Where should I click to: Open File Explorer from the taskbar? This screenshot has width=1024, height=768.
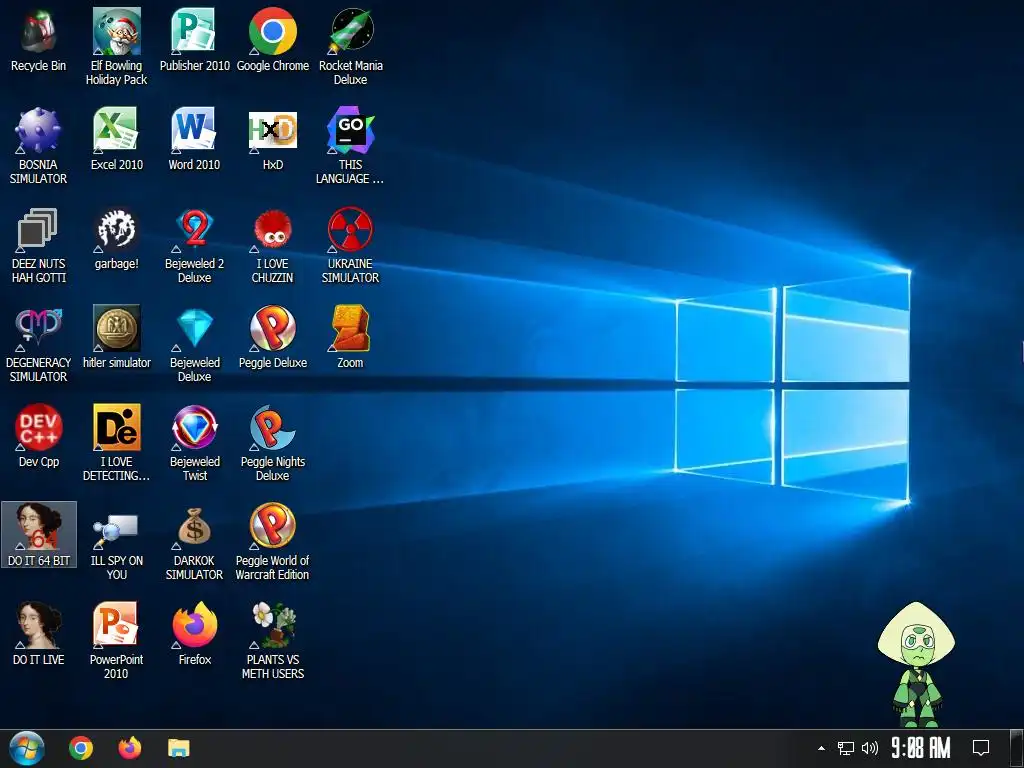tap(178, 748)
